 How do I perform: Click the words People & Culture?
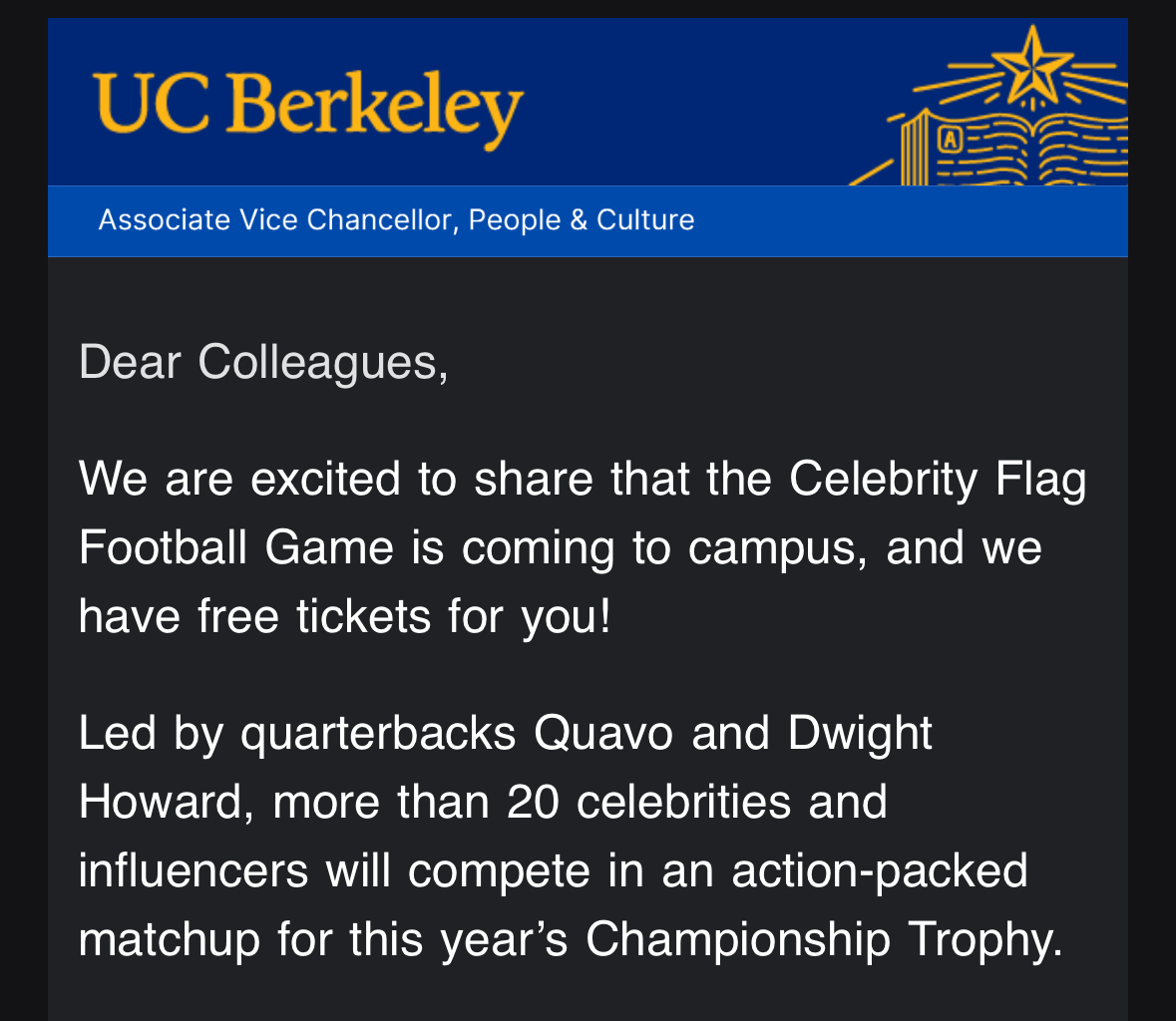(582, 219)
